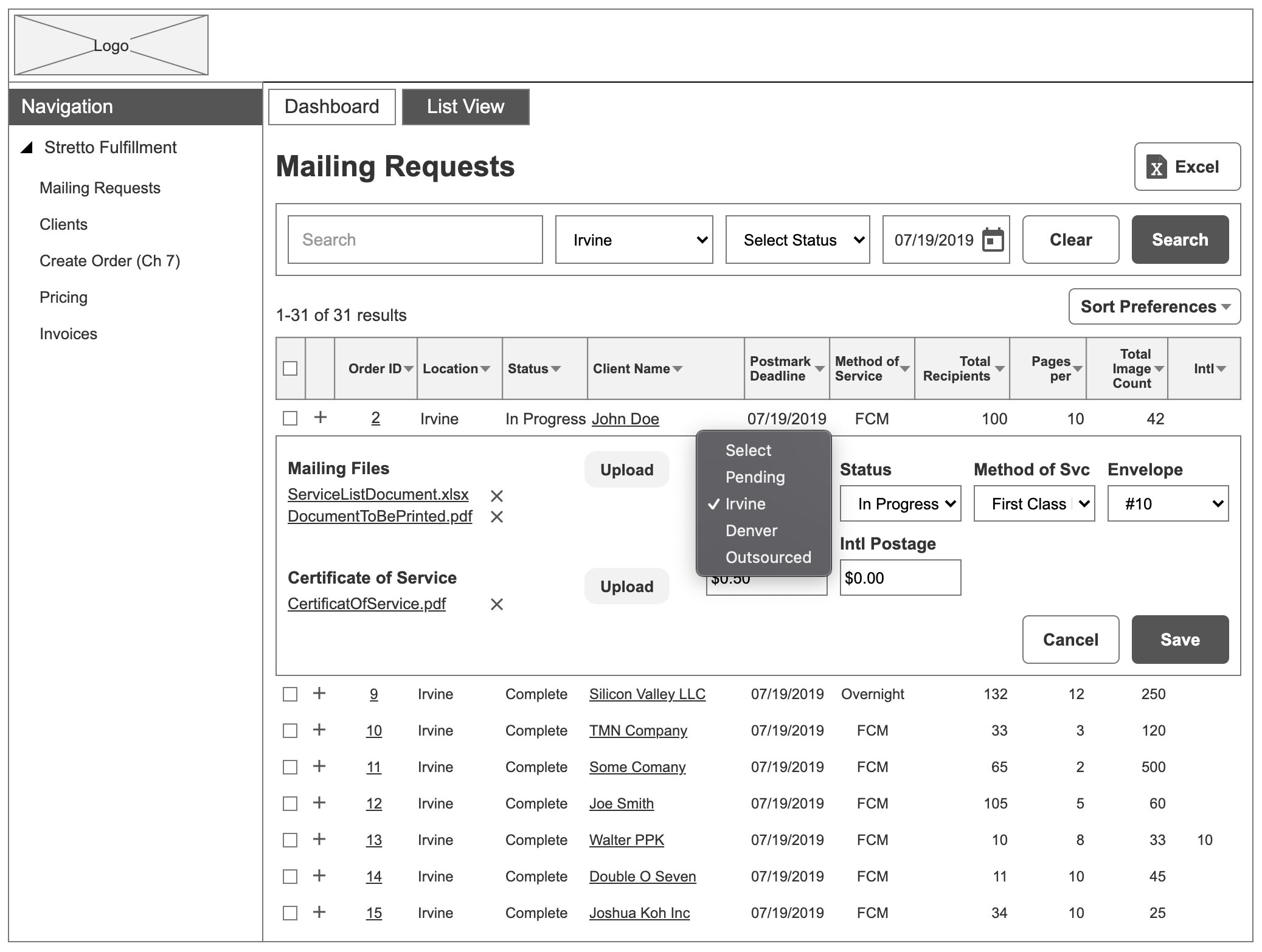The image size is (1262, 952).
Task: Remove CertificatOfService.pdf with its X icon
Action: [497, 604]
